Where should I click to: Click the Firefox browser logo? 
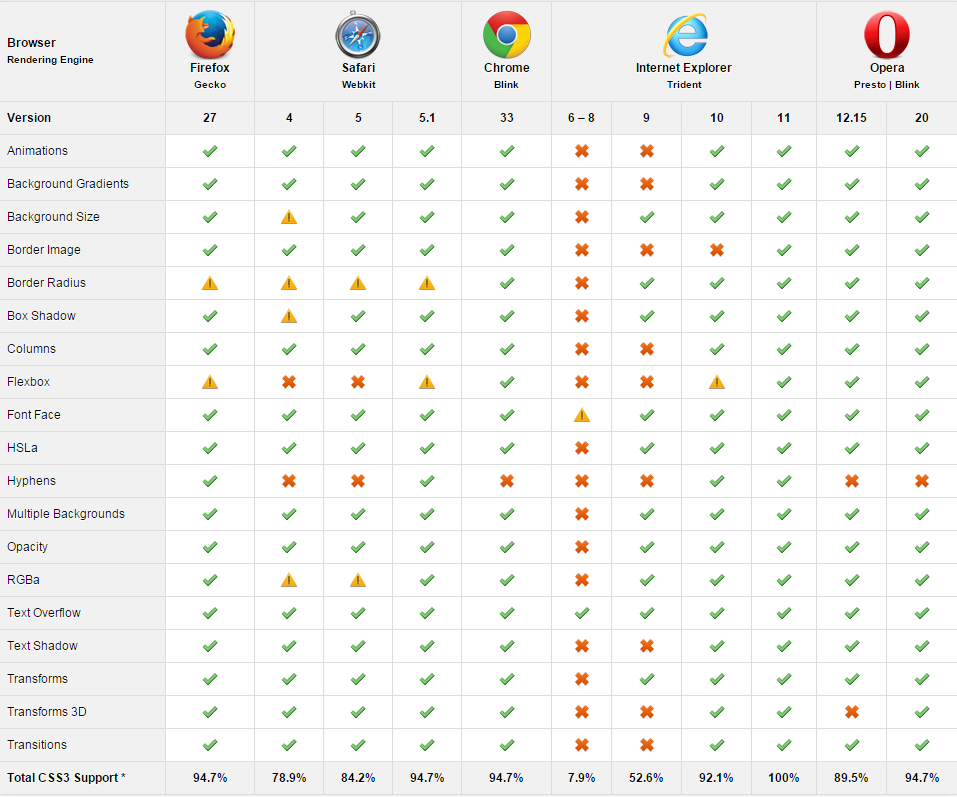(x=210, y=34)
